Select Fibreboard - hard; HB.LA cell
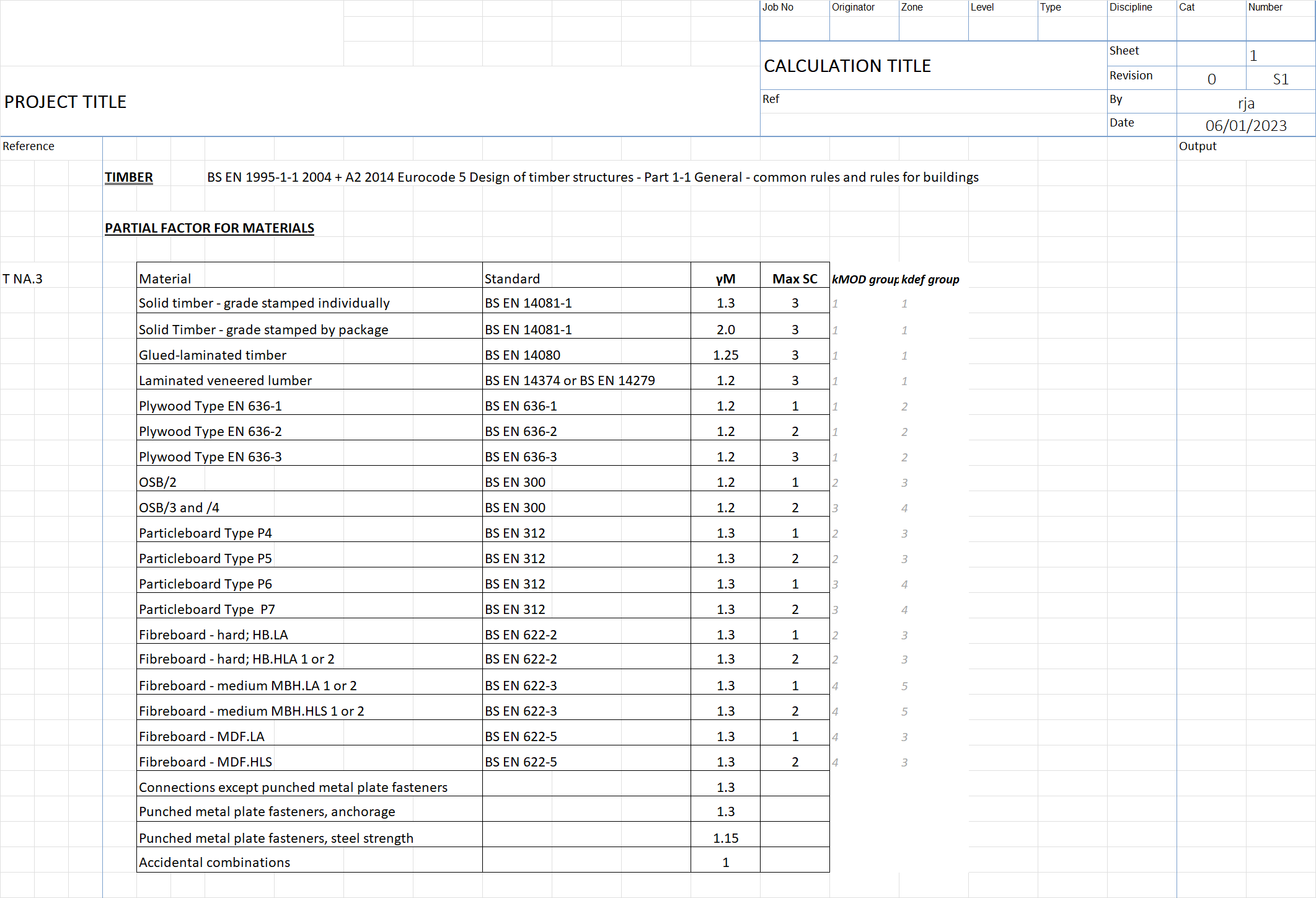The width and height of the screenshot is (1316, 898). point(309,631)
